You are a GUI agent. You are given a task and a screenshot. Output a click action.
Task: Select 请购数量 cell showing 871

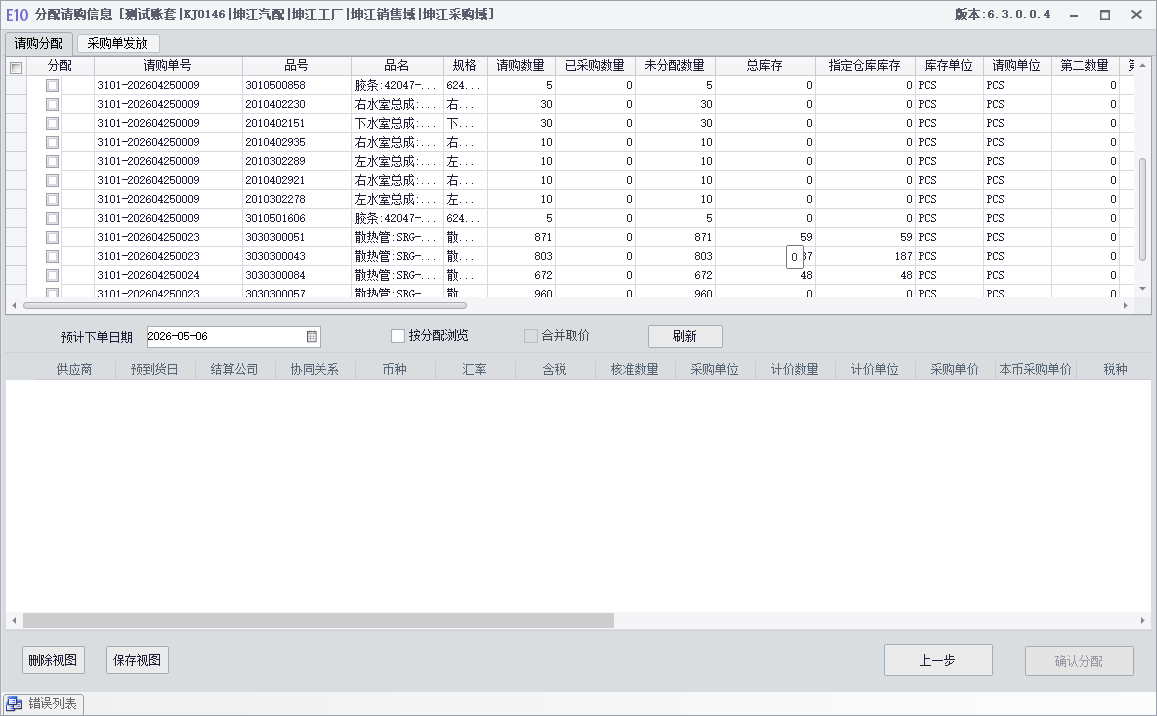click(521, 238)
